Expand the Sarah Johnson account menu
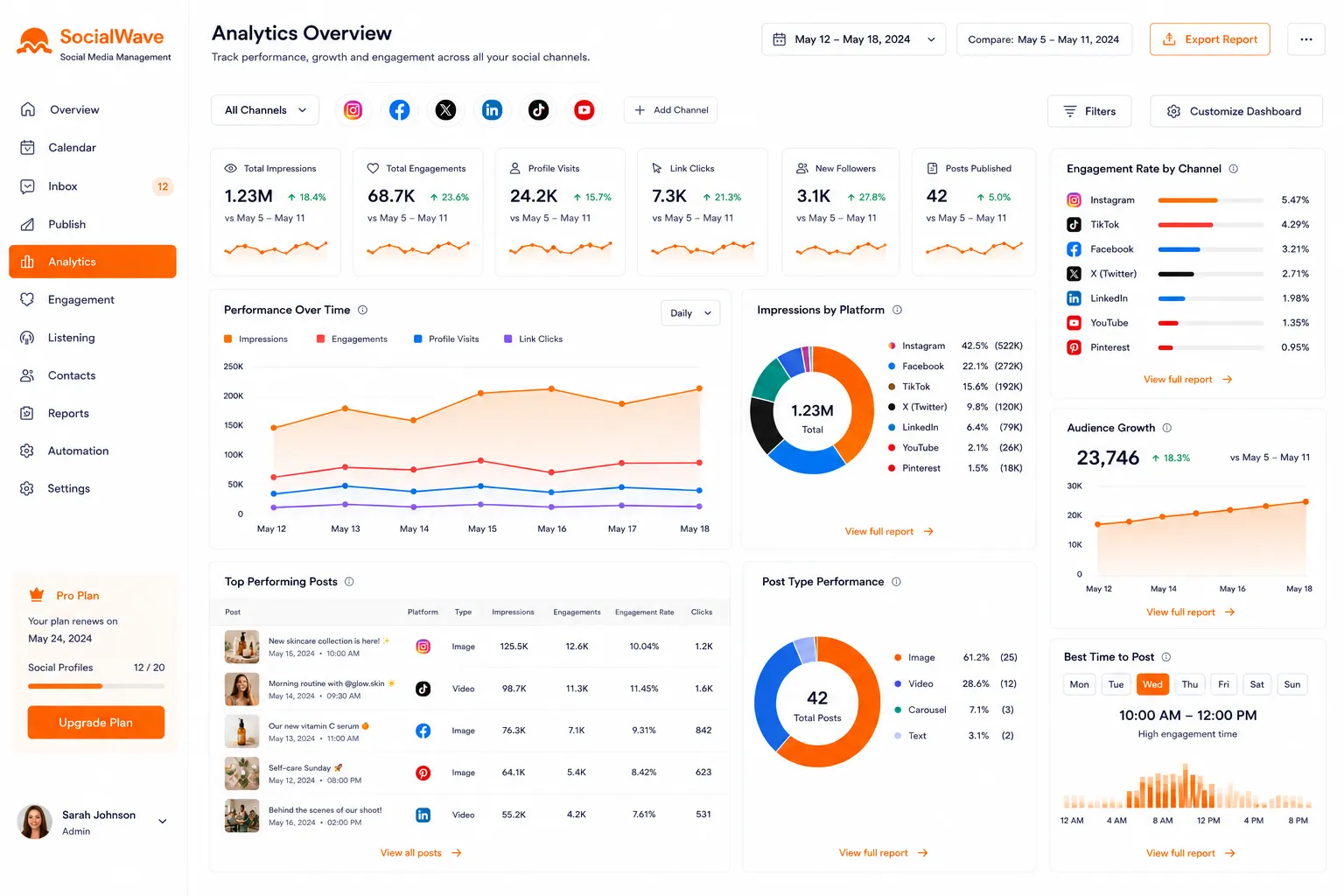The height and width of the screenshot is (896, 1344). coord(163,822)
